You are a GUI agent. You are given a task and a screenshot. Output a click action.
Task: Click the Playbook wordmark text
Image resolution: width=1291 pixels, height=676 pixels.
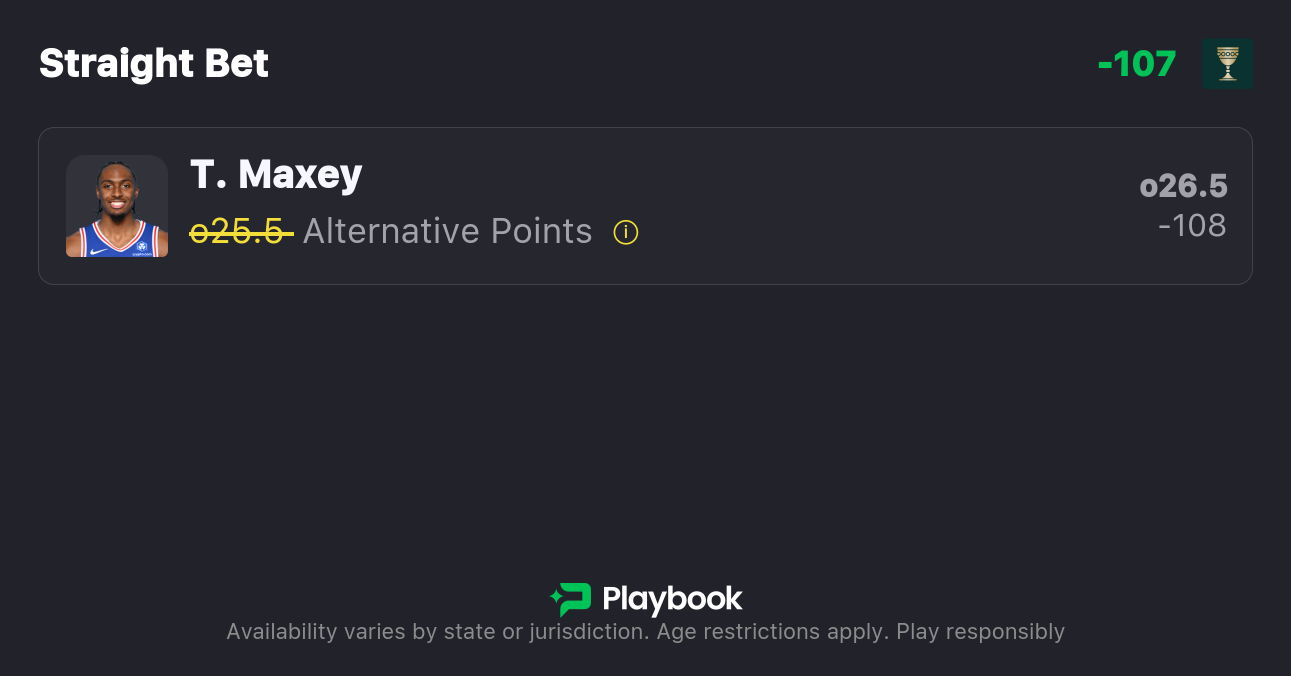tap(672, 599)
